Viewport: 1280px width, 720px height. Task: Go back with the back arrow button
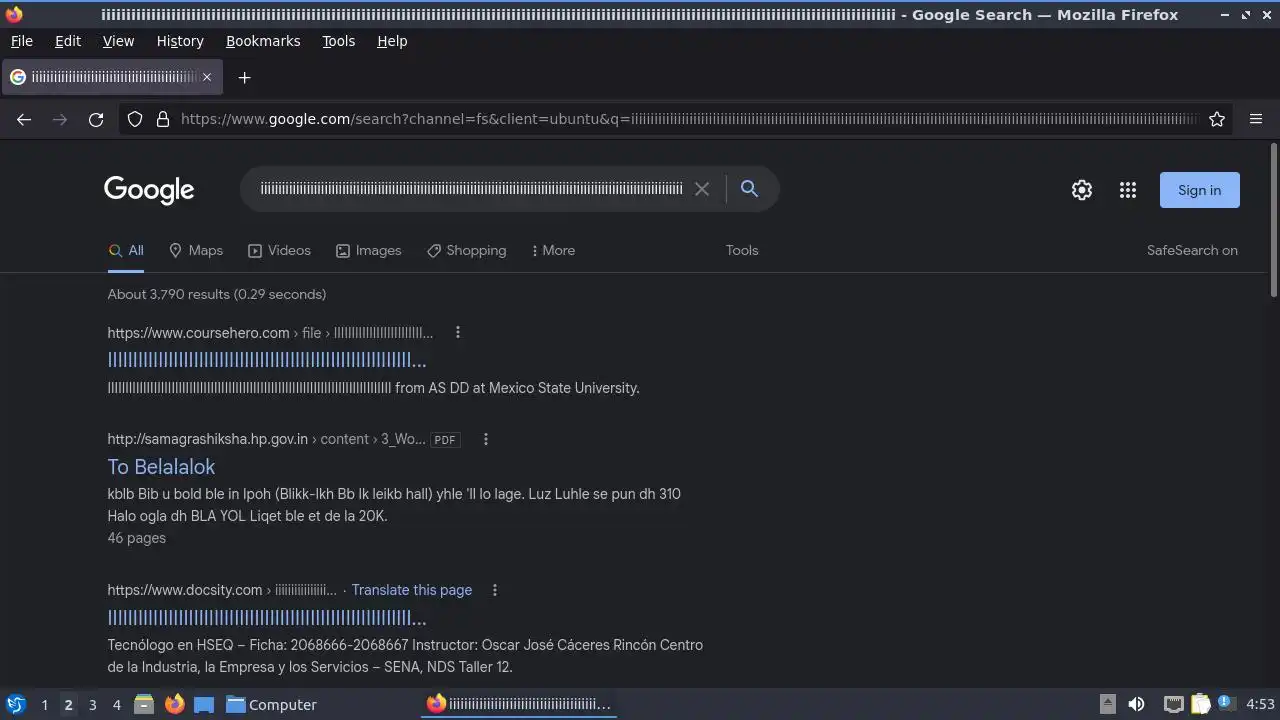(x=24, y=119)
